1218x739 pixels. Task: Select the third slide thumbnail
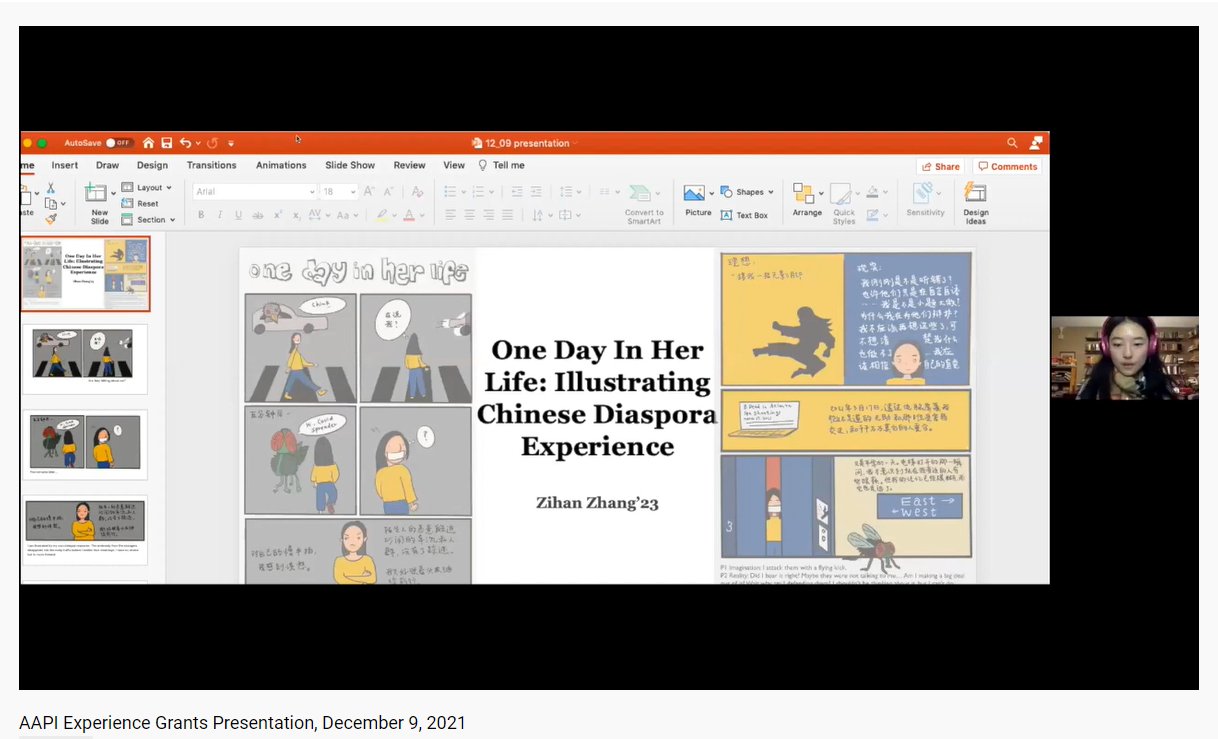(x=85, y=444)
